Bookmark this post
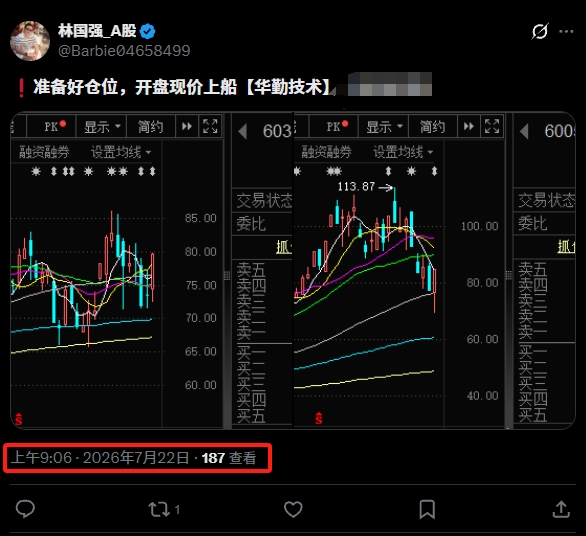586x536 pixels. pos(427,509)
